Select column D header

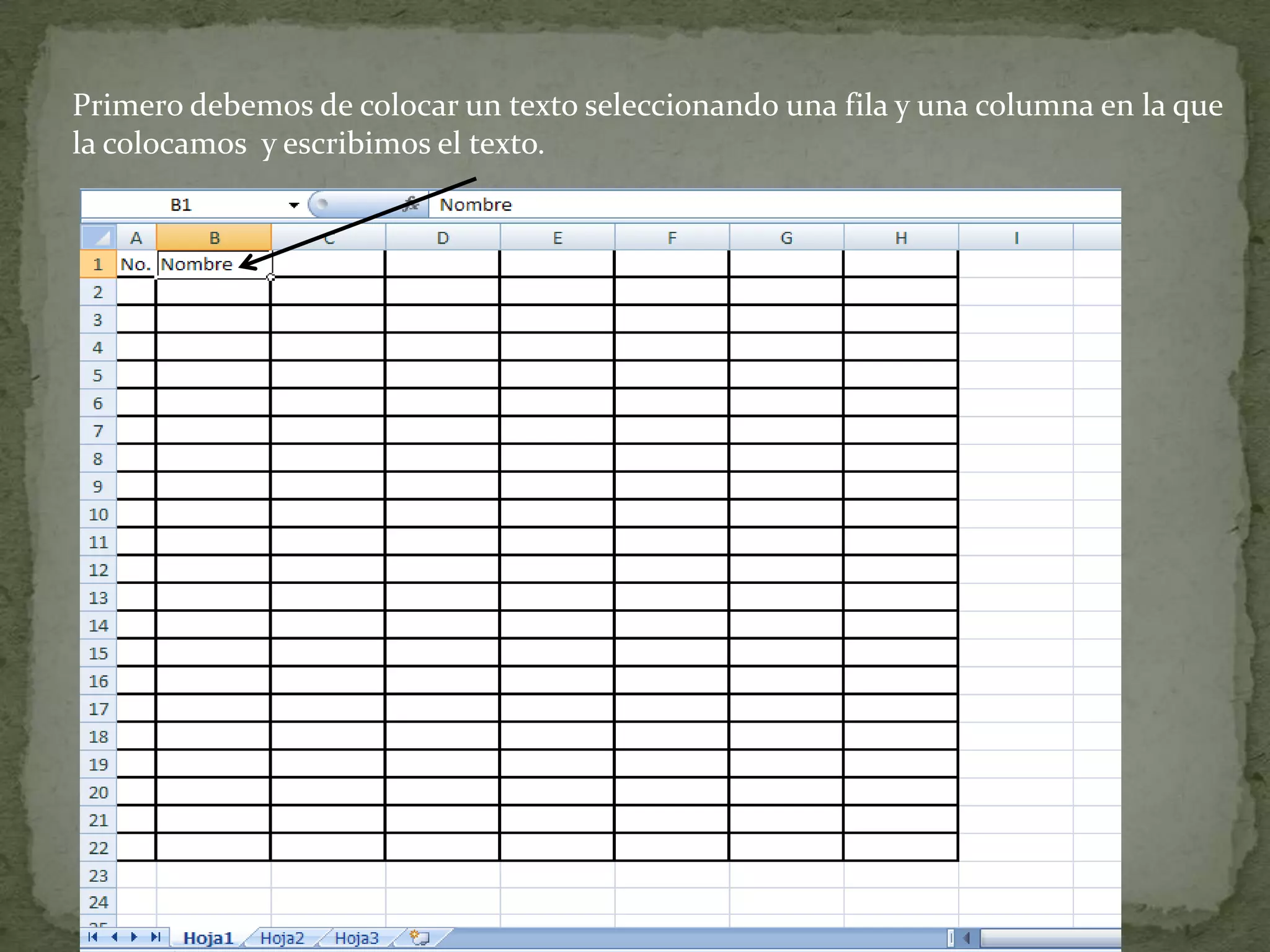pyautogui.click(x=443, y=238)
